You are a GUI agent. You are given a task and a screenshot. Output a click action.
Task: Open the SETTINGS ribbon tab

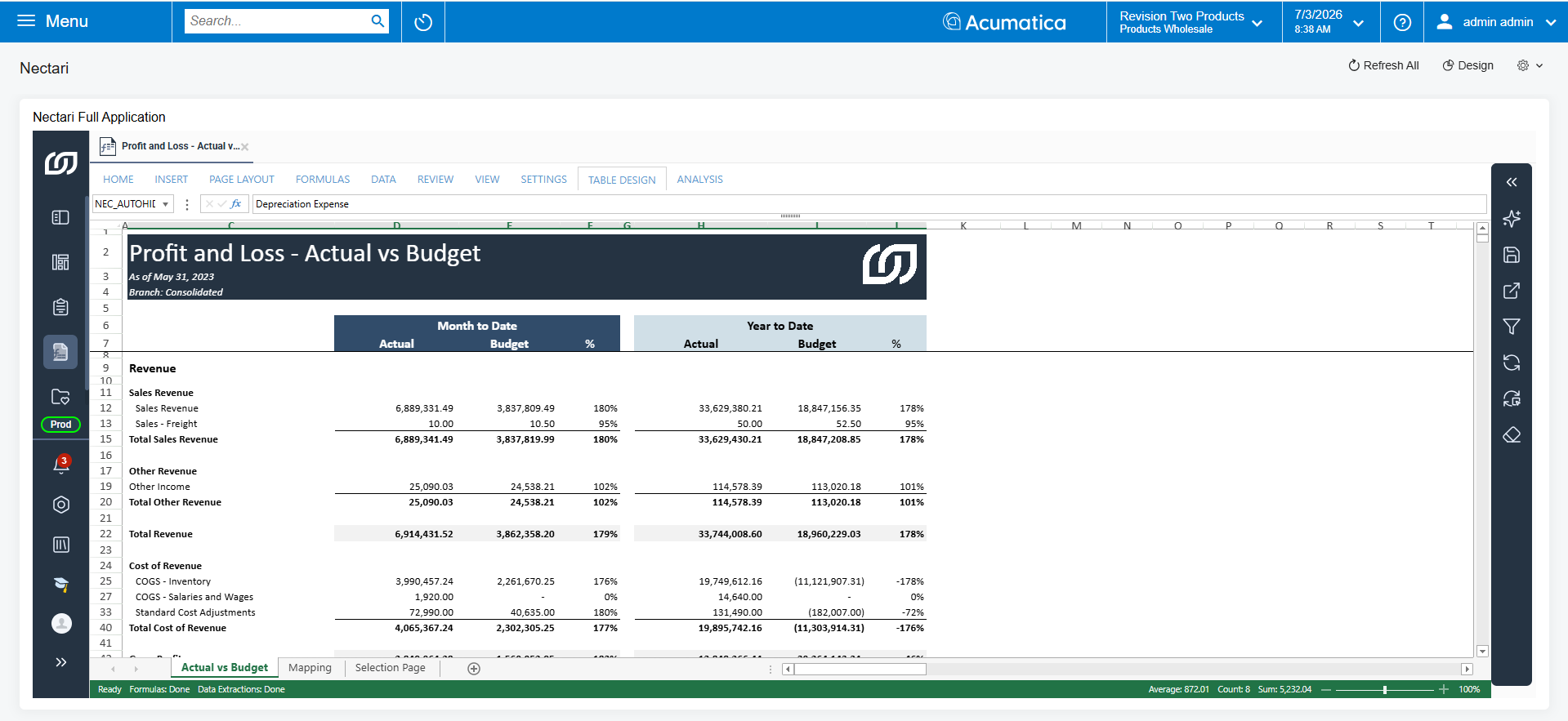pos(544,180)
